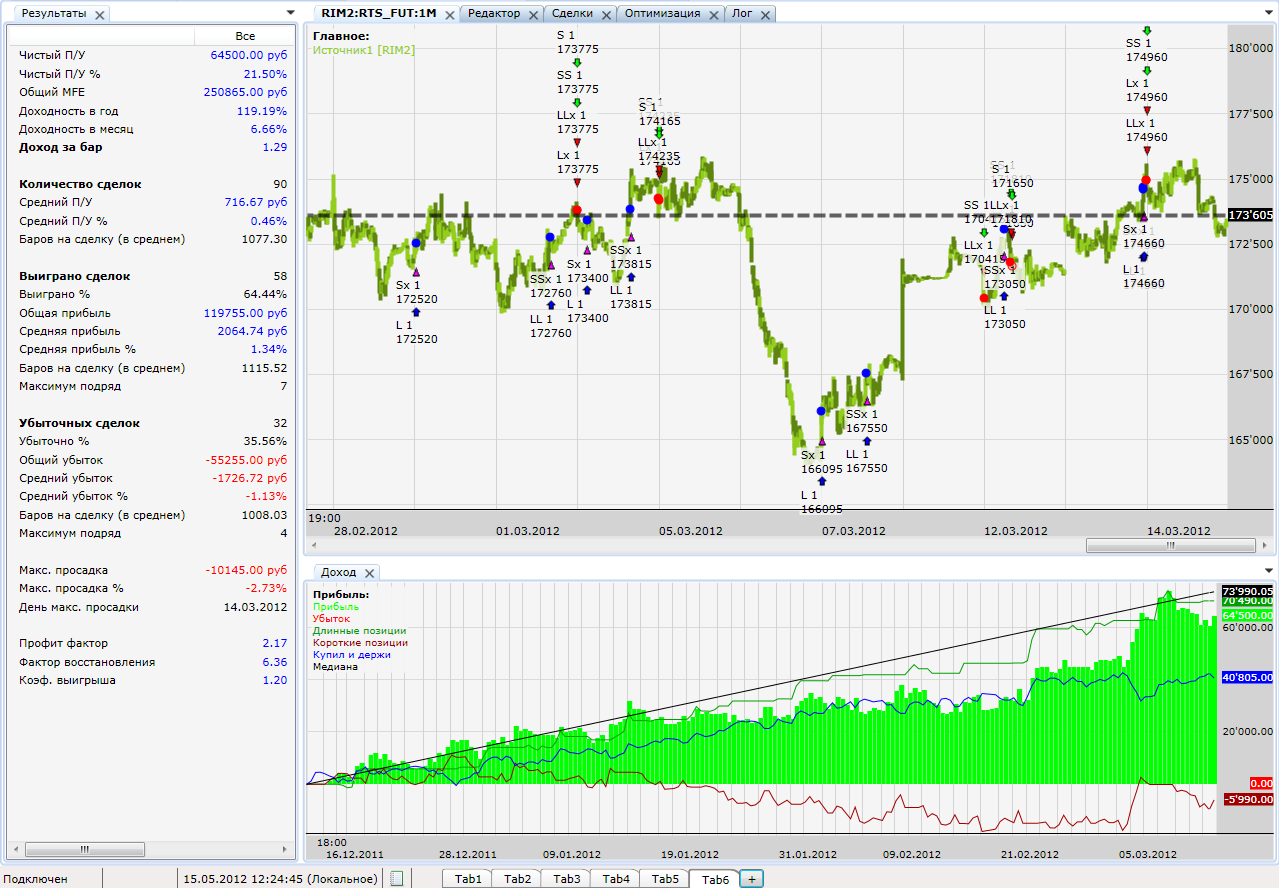Add a new workspace tab with plus button
This screenshot has width=1279, height=888.
[x=752, y=879]
